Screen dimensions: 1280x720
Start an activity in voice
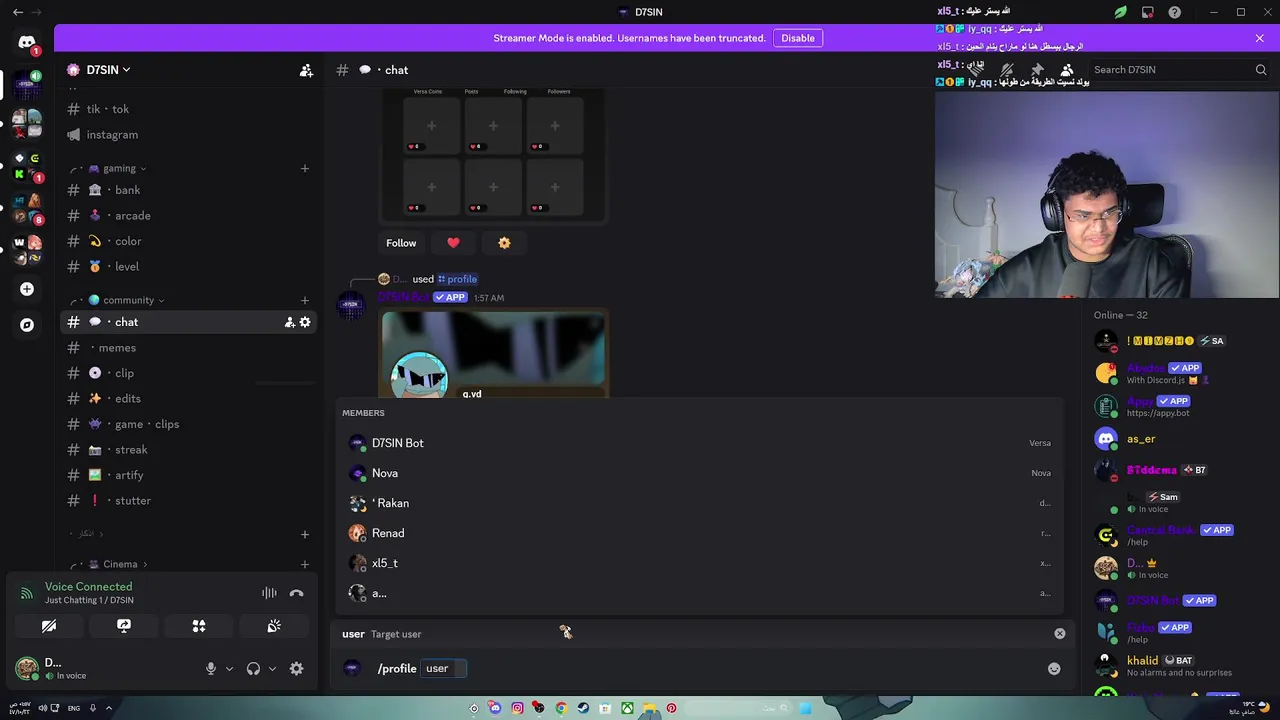click(x=199, y=626)
